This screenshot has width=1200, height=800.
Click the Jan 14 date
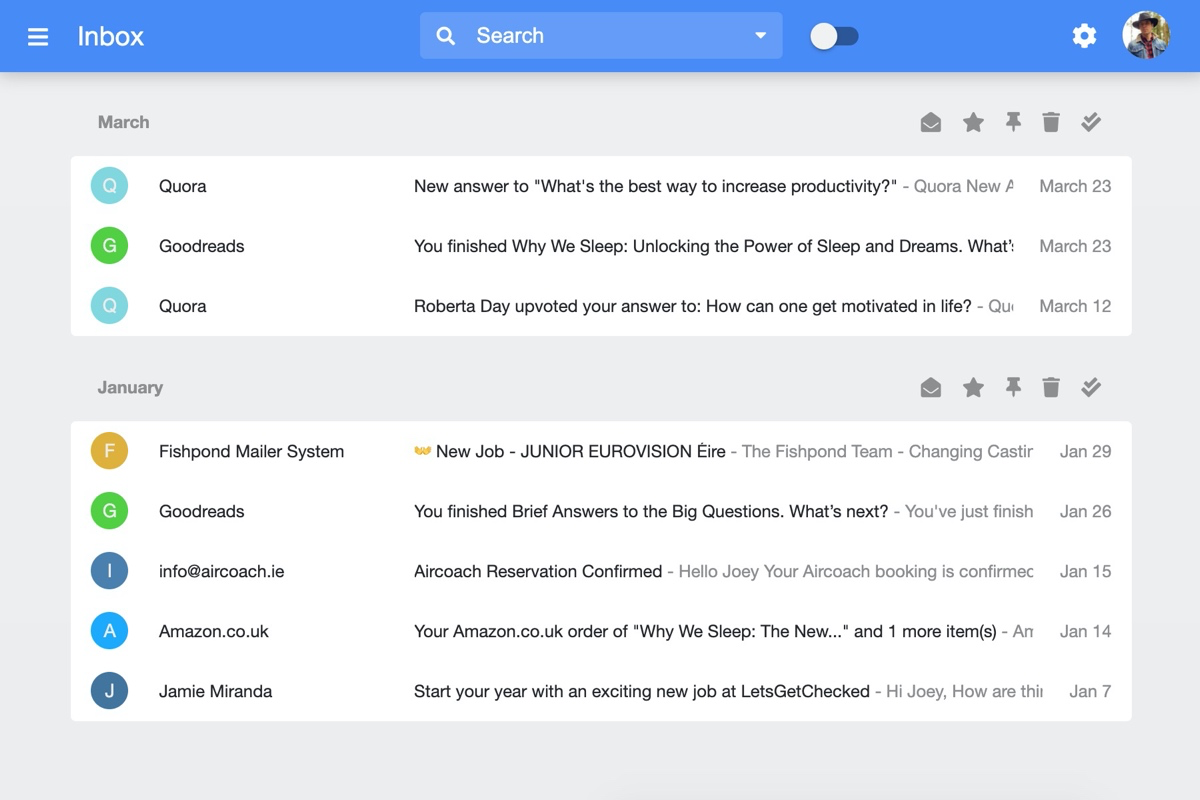(1086, 631)
